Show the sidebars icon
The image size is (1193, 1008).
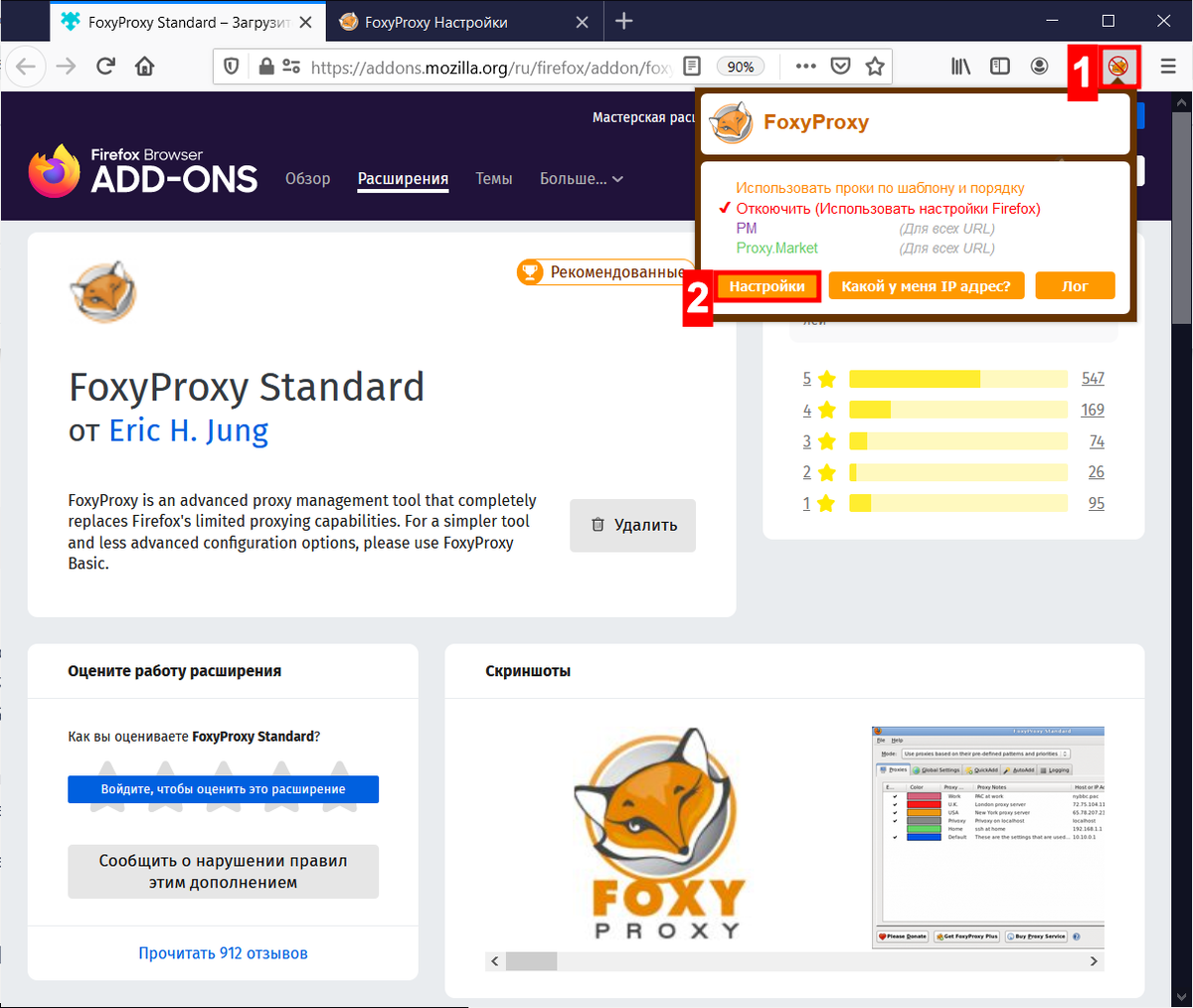pyautogui.click(x=1000, y=67)
